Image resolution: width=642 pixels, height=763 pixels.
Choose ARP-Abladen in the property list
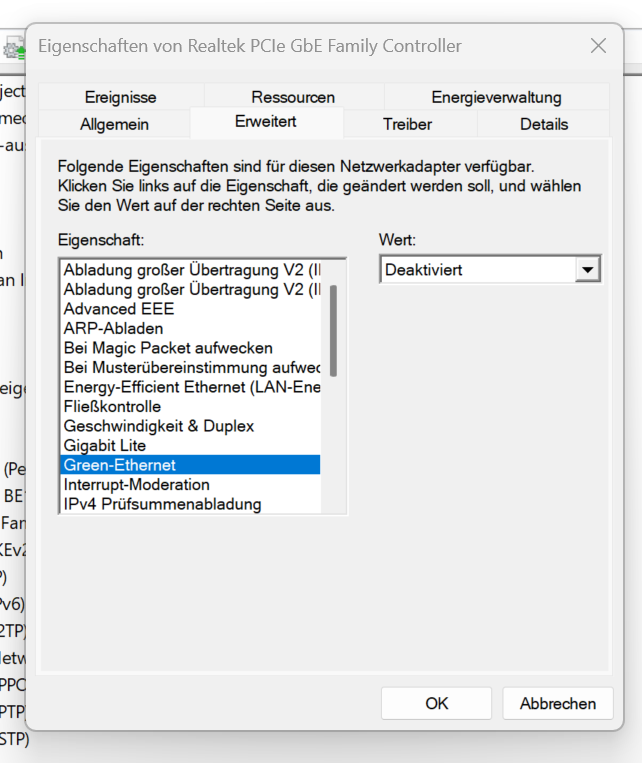pyautogui.click(x=191, y=328)
